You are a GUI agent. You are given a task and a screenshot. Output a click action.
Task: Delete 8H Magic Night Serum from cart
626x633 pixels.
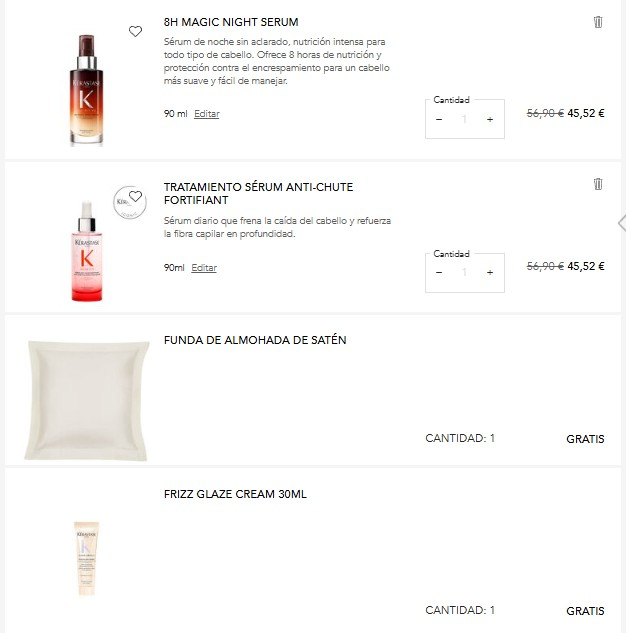coord(598,22)
